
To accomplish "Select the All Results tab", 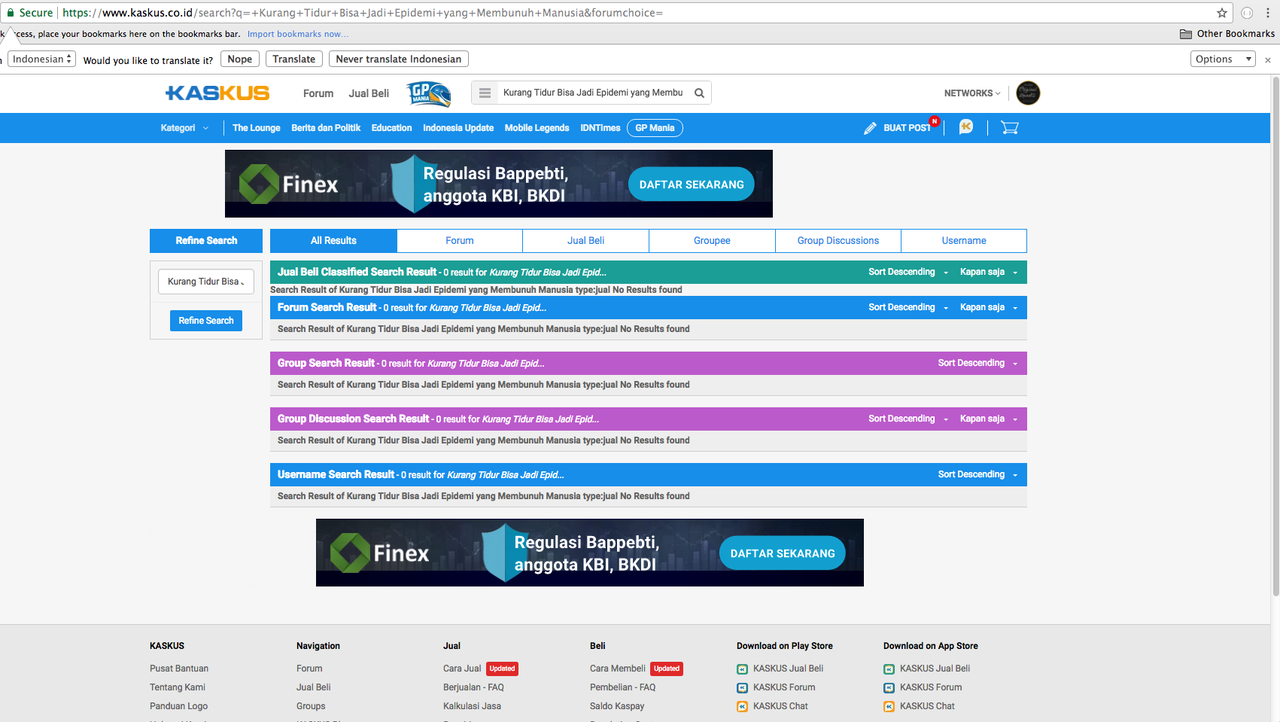I will tap(334, 241).
